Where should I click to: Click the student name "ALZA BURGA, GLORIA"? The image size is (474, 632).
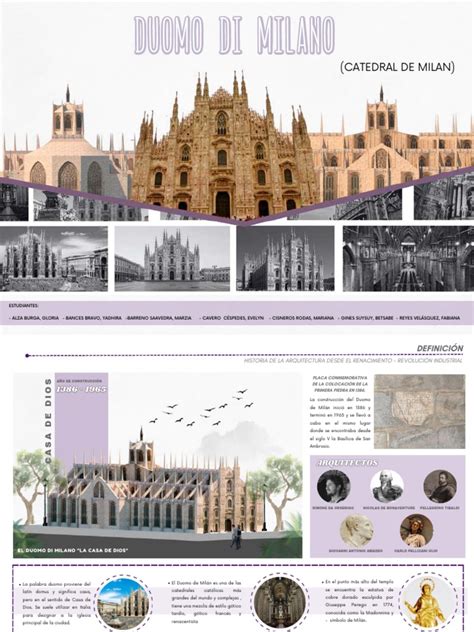34,318
